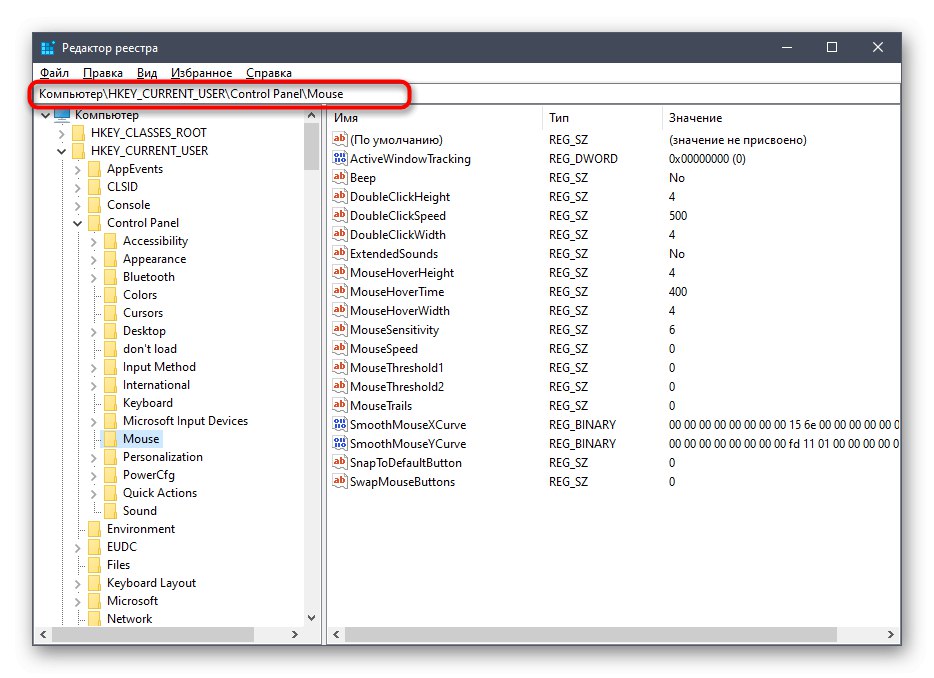Click the Sound folder icon
934x678 pixels.
click(x=110, y=511)
